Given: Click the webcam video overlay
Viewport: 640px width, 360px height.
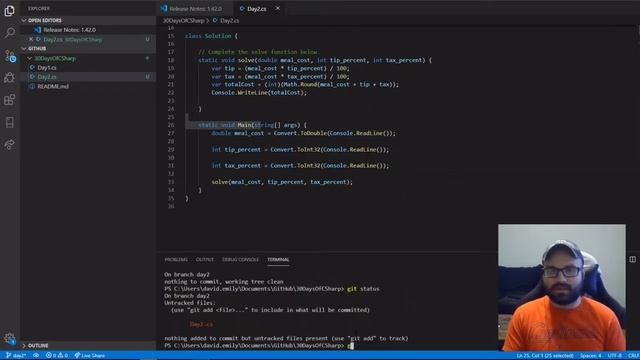Looking at the screenshot, I should click(561, 287).
